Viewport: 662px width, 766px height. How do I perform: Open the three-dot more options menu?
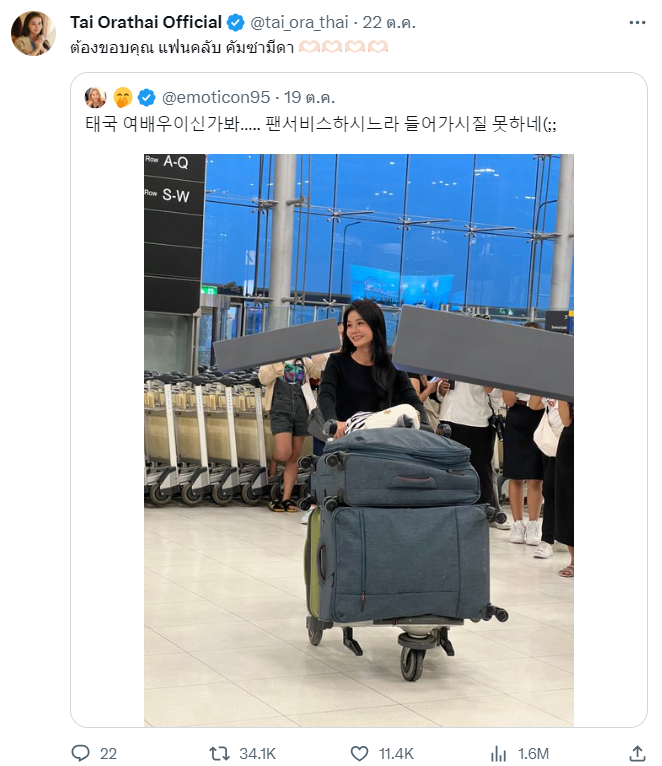(x=637, y=22)
